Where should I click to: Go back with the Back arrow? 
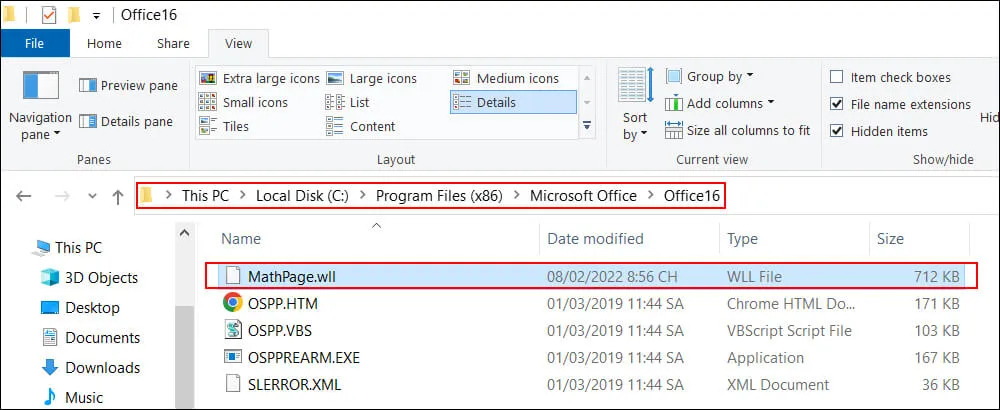coord(24,196)
